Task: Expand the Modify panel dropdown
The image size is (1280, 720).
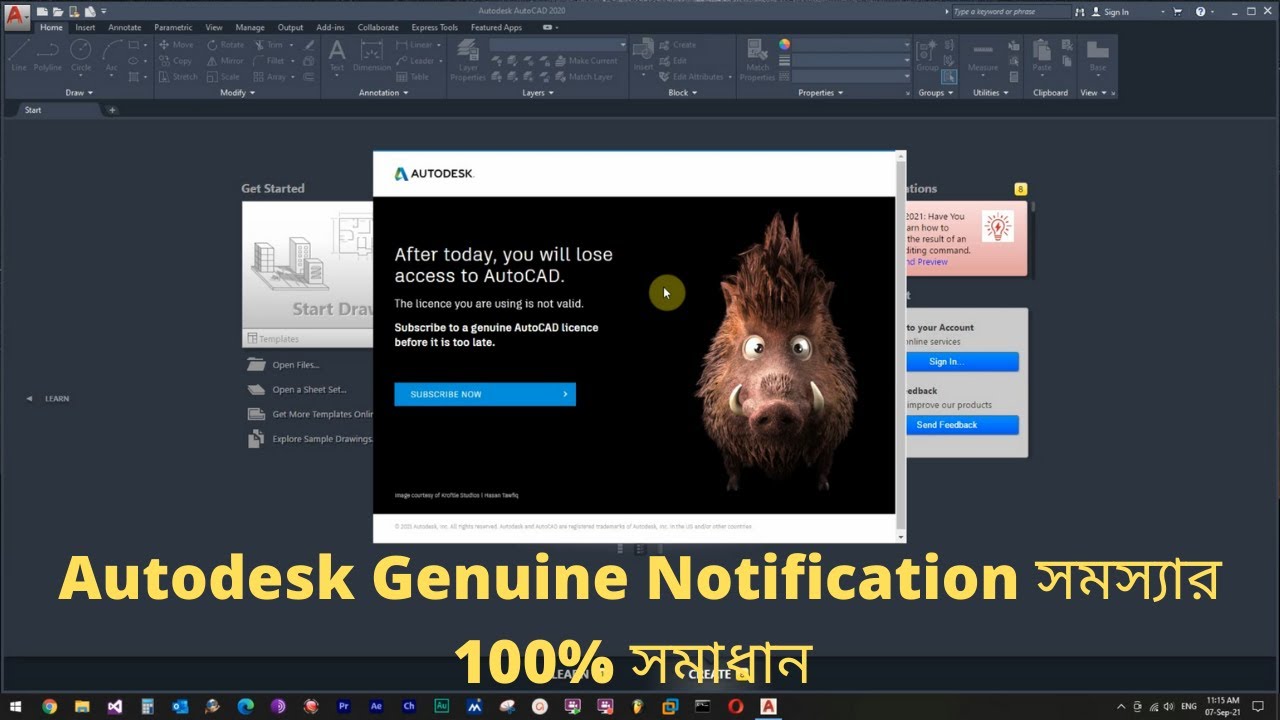Action: [237, 93]
